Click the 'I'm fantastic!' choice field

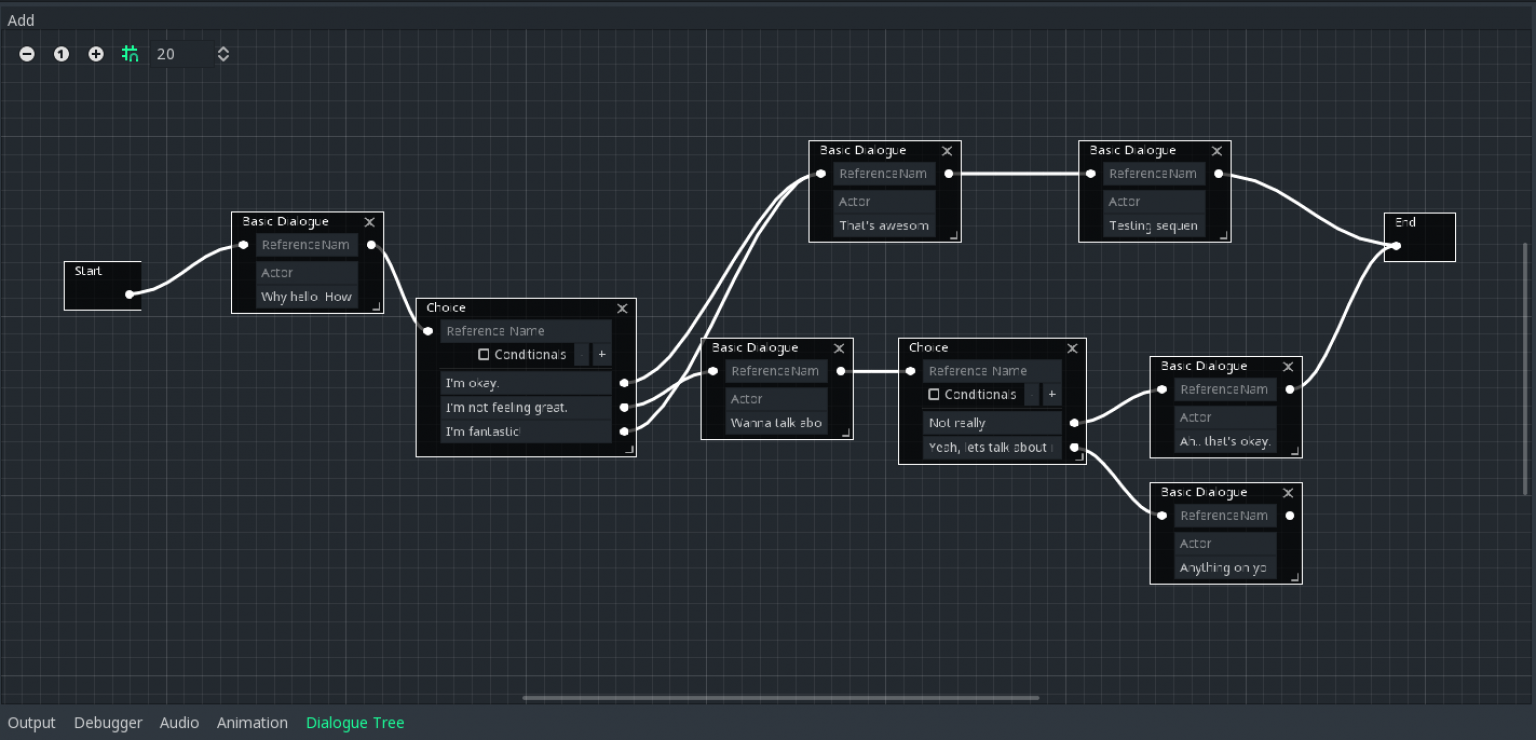[x=526, y=432]
